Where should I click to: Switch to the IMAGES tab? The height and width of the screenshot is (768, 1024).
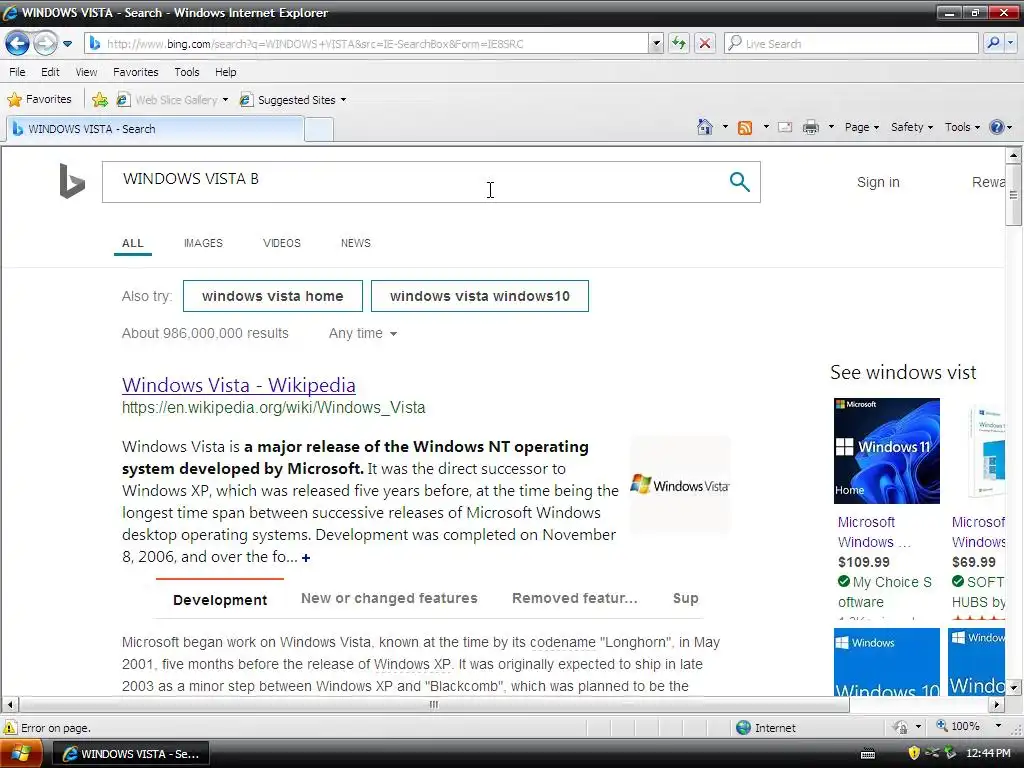(x=203, y=243)
